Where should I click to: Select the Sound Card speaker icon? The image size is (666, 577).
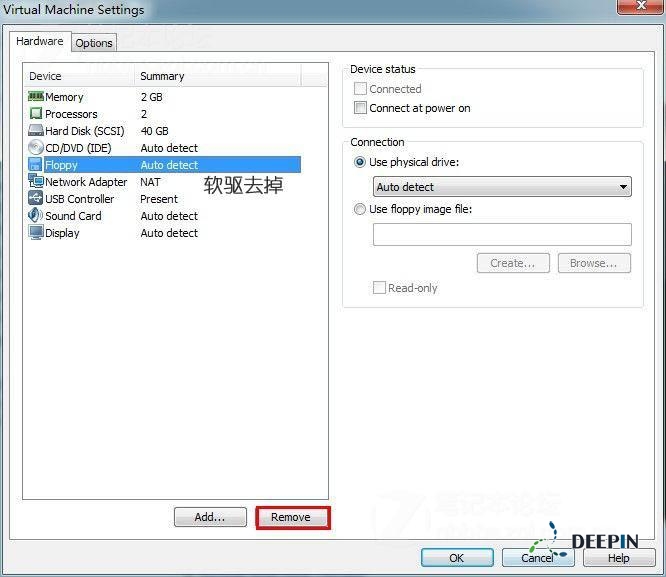(36, 216)
